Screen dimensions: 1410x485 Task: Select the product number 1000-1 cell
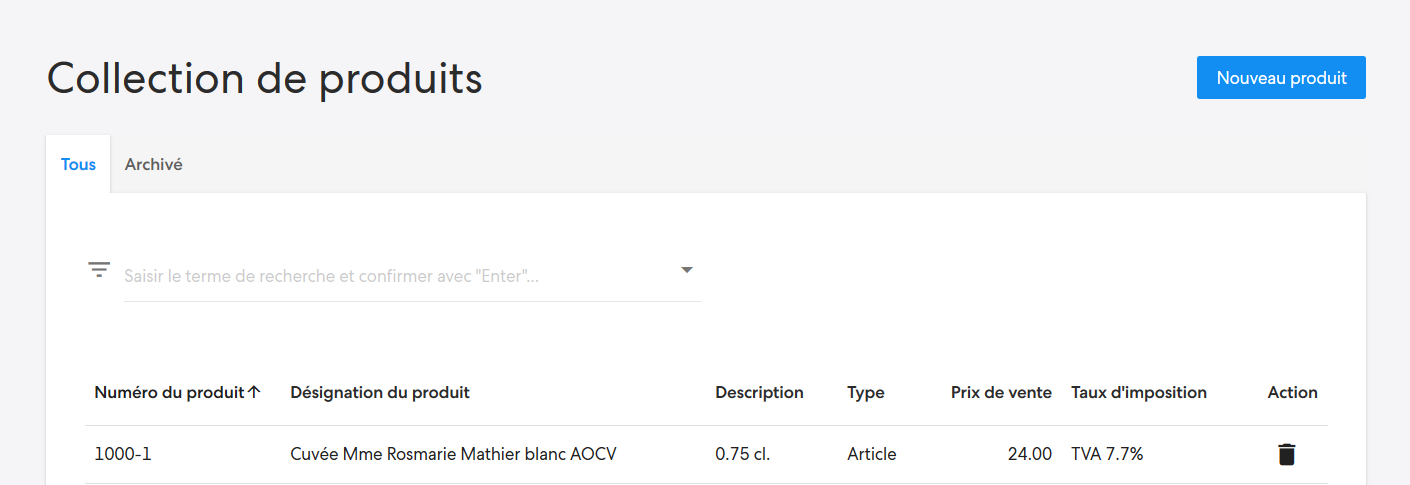123,454
